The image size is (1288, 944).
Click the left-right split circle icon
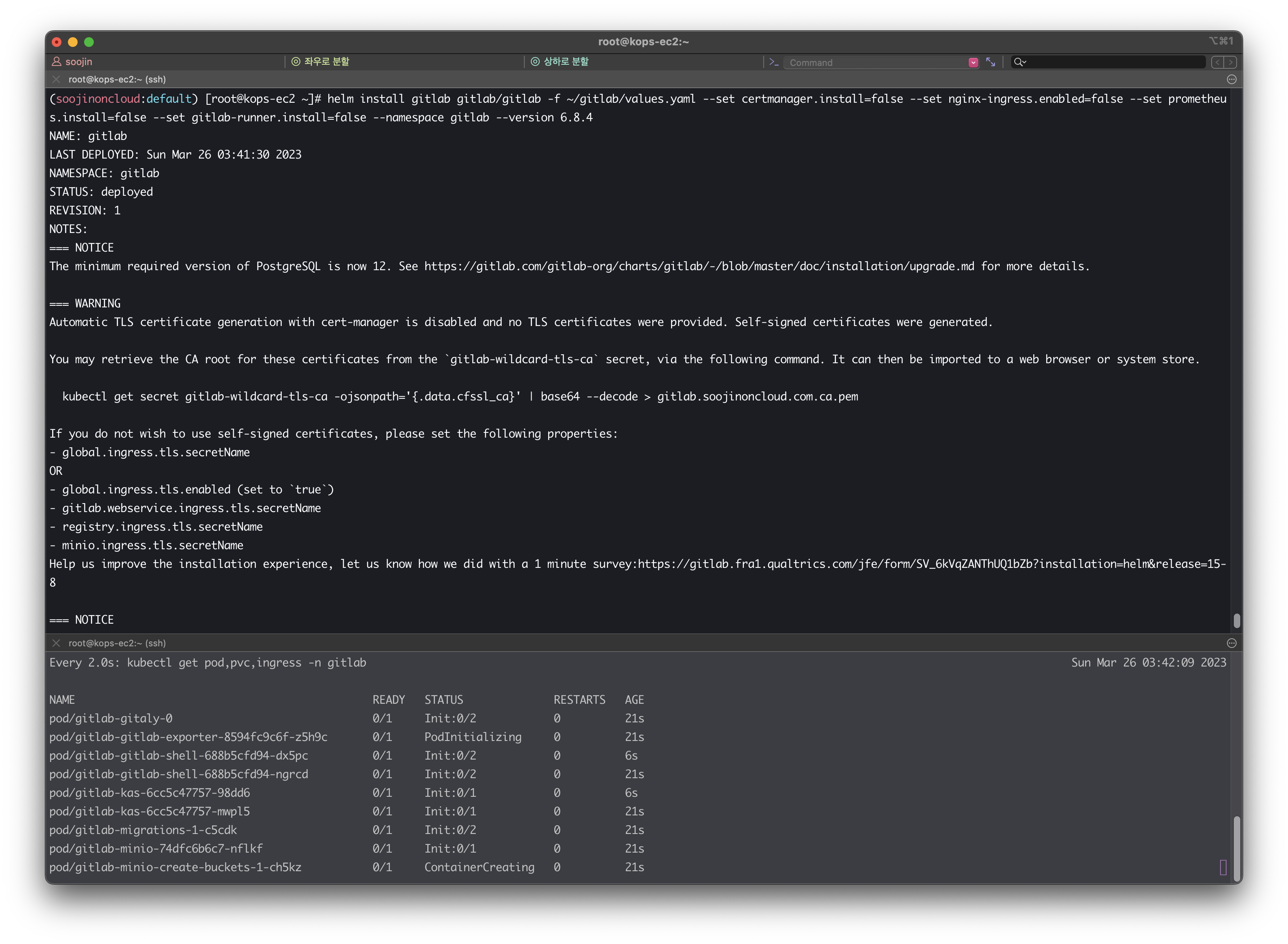click(296, 61)
